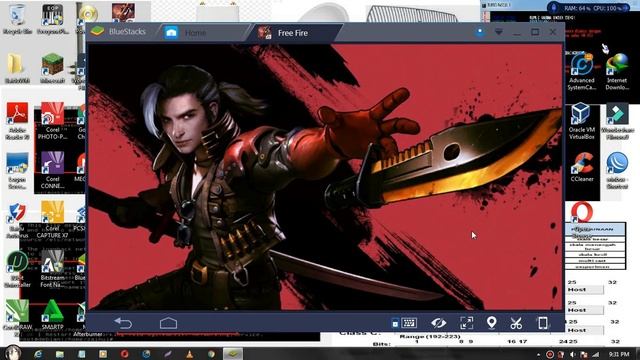
Task: Open the Windows Start button
Action: click(x=12, y=353)
